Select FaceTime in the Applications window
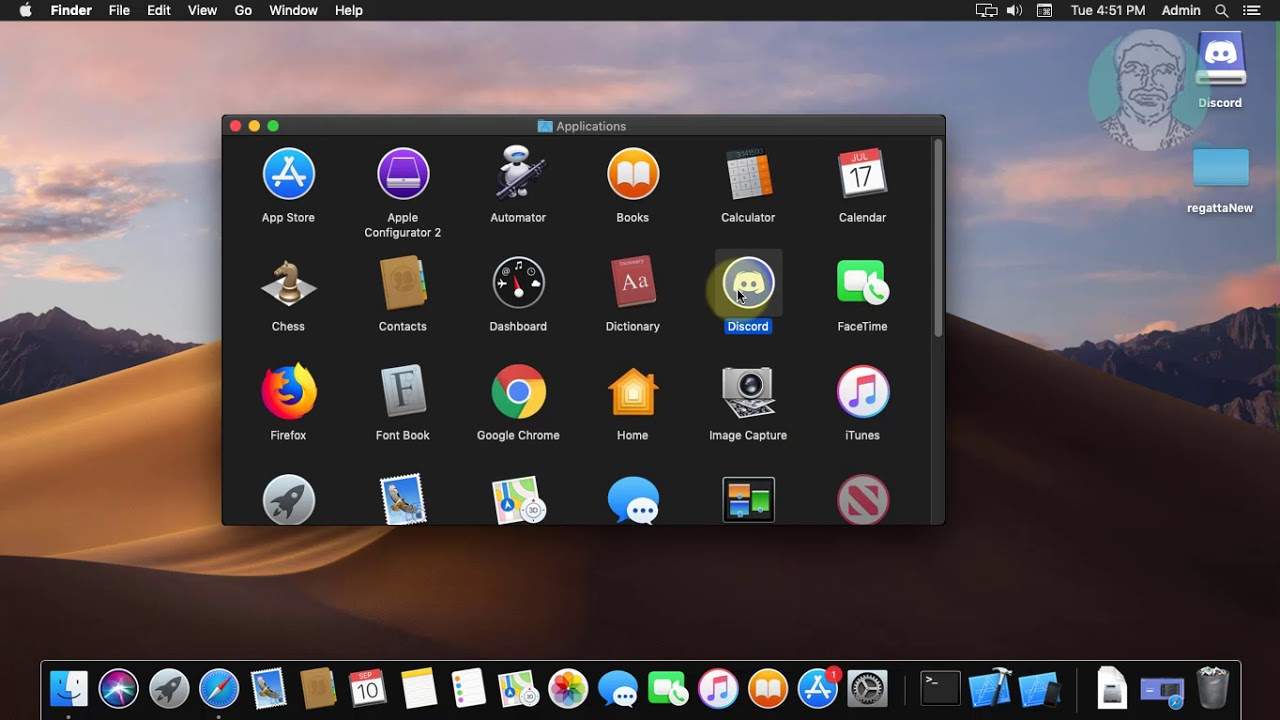This screenshot has width=1280, height=720. [x=862, y=283]
